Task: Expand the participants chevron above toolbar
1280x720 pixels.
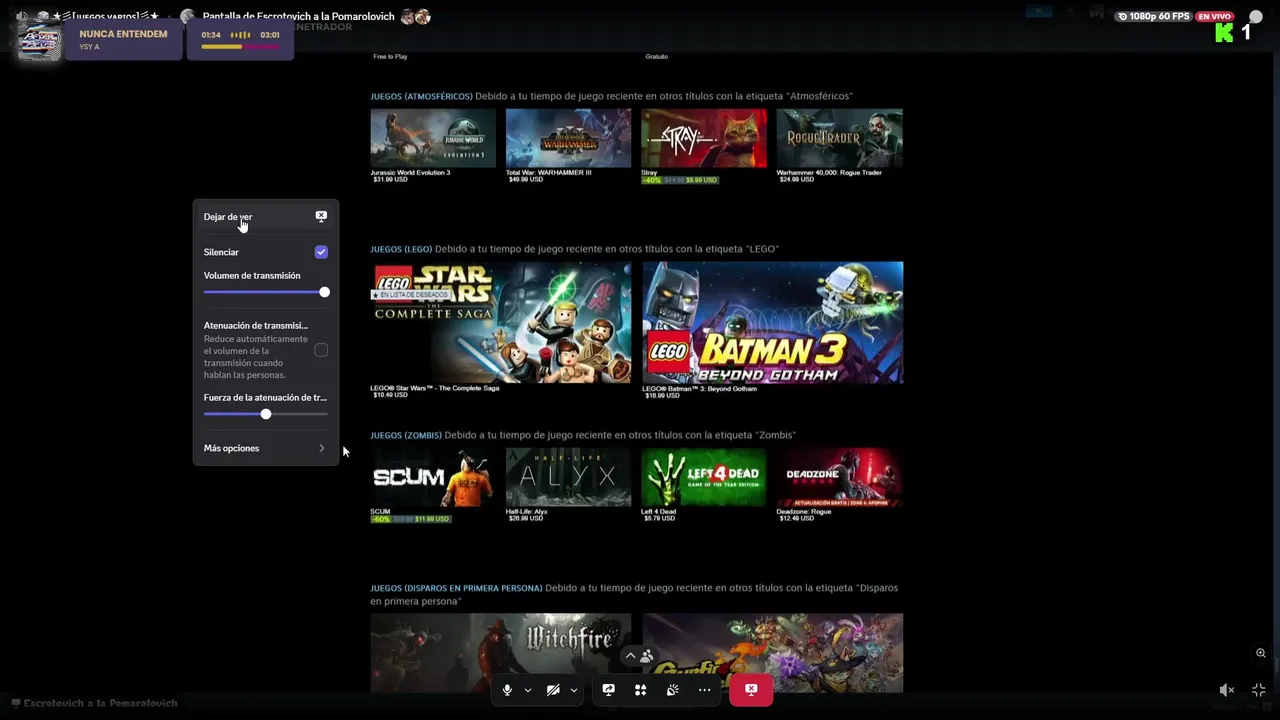Action: click(x=630, y=656)
